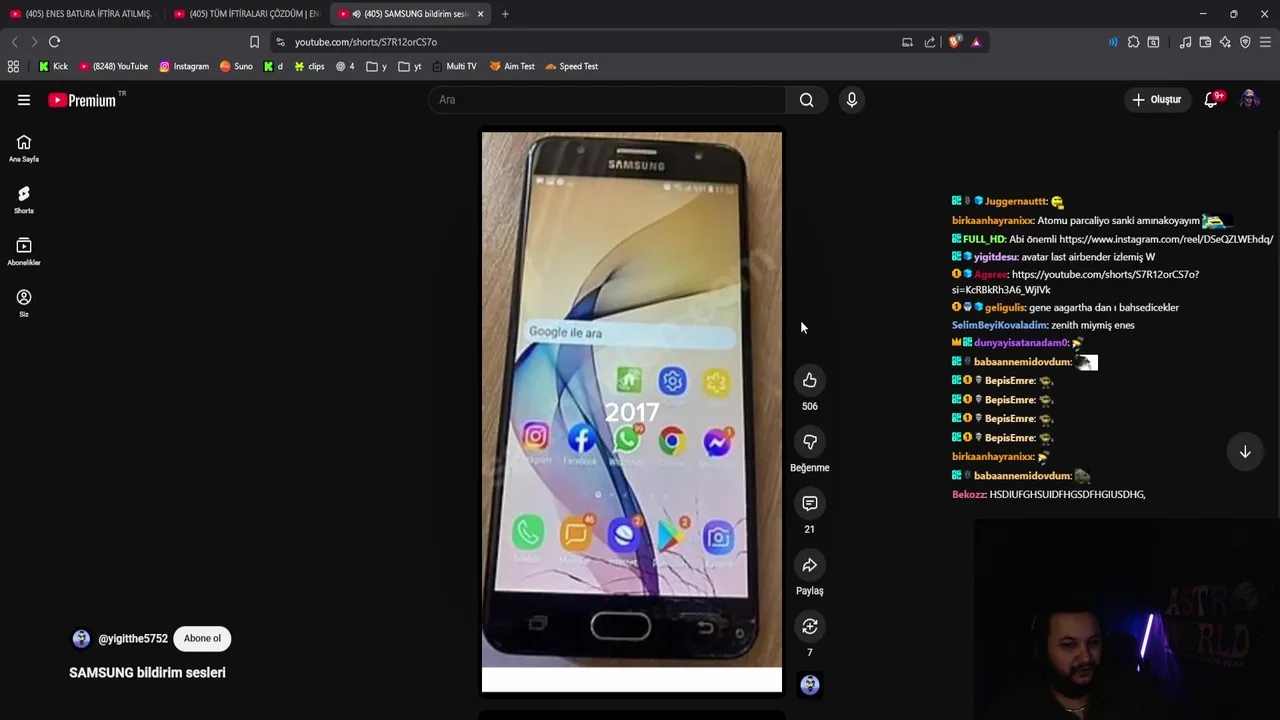Click the YouTube search field Ara
Viewport: 1280px width, 720px height.
click(607, 100)
